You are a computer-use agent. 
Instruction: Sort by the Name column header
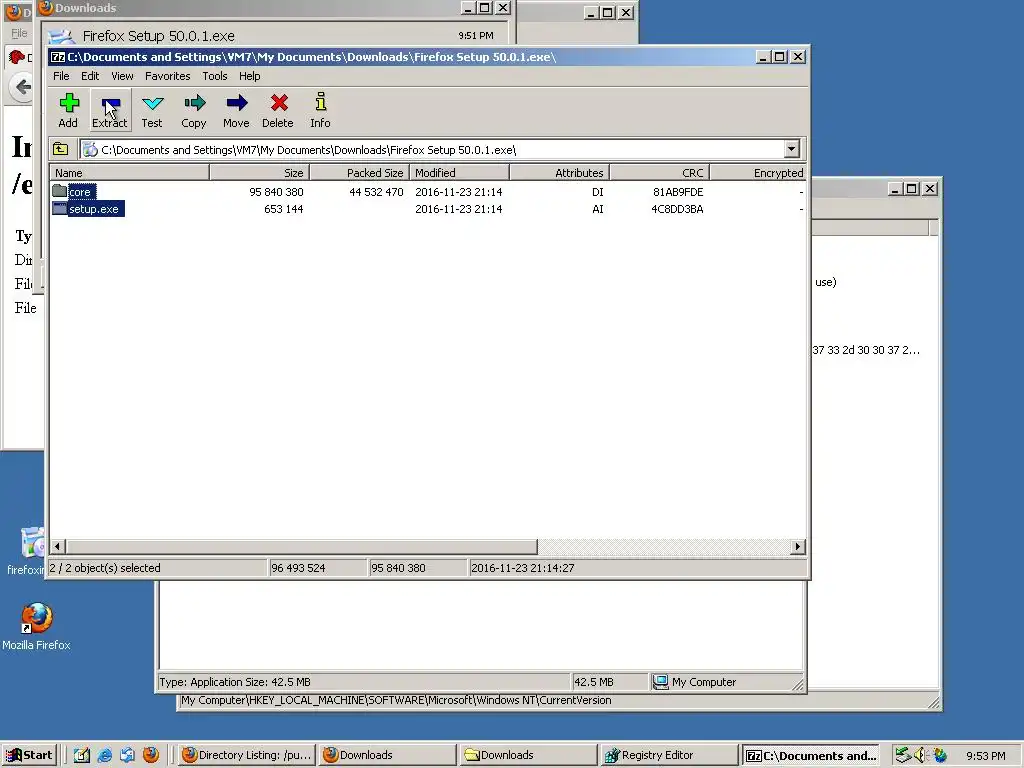click(129, 172)
